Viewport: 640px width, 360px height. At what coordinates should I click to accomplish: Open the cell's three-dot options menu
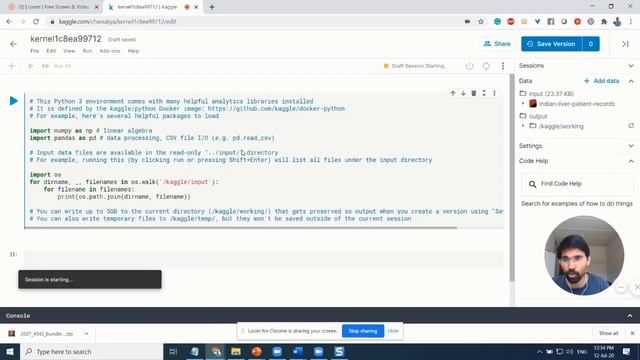(x=494, y=93)
